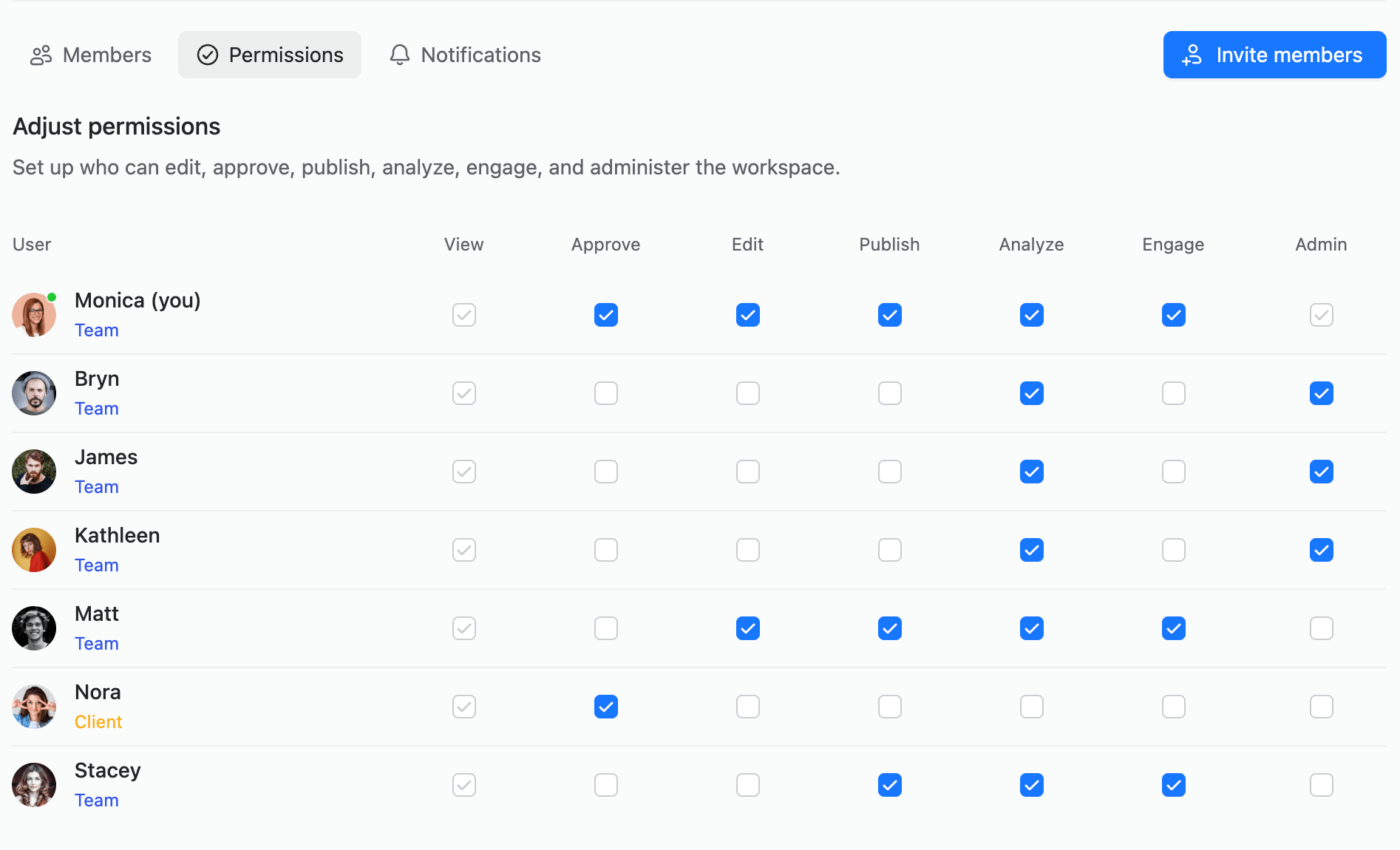Click the Admin column header
The image size is (1400, 850).
click(x=1321, y=245)
